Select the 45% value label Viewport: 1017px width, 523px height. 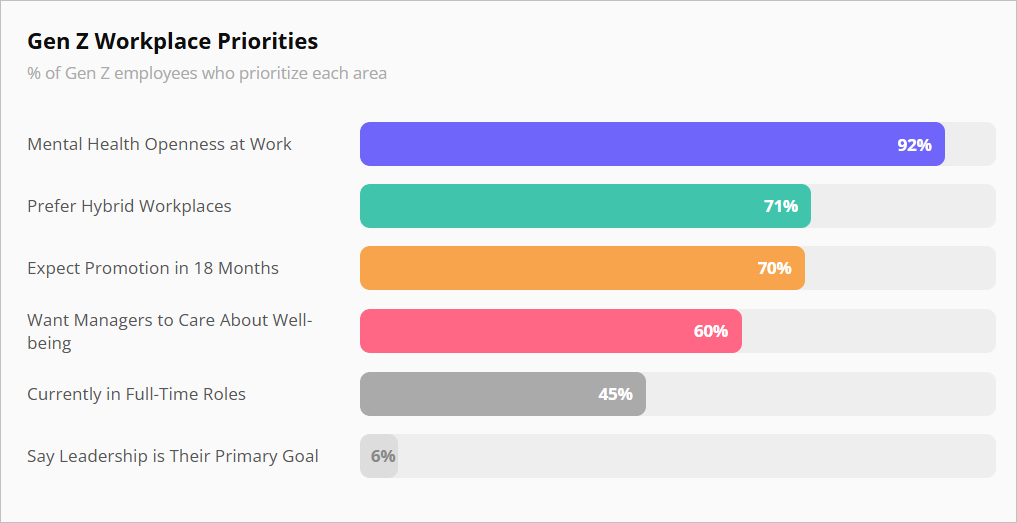click(615, 394)
